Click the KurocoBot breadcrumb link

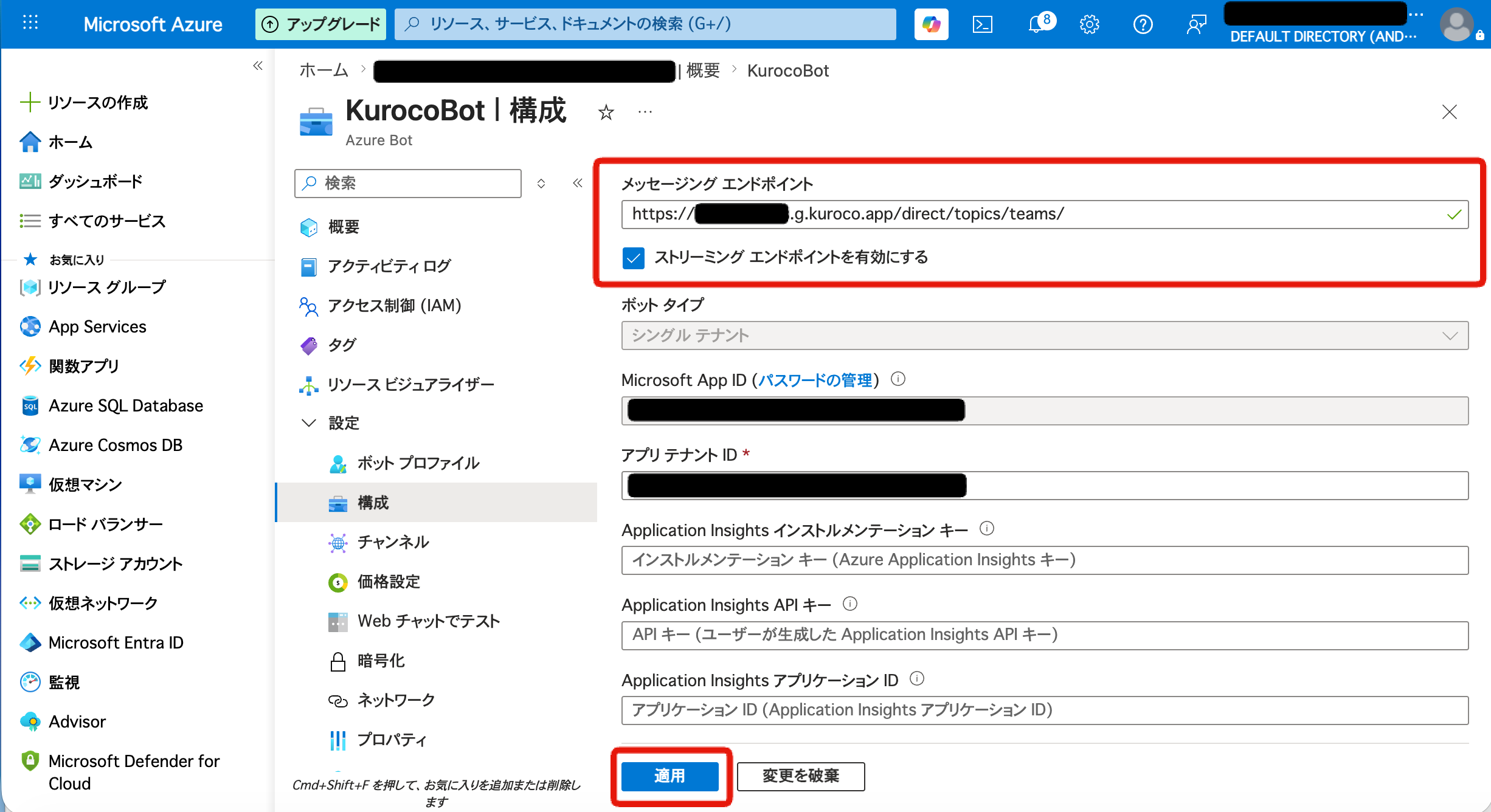787,71
